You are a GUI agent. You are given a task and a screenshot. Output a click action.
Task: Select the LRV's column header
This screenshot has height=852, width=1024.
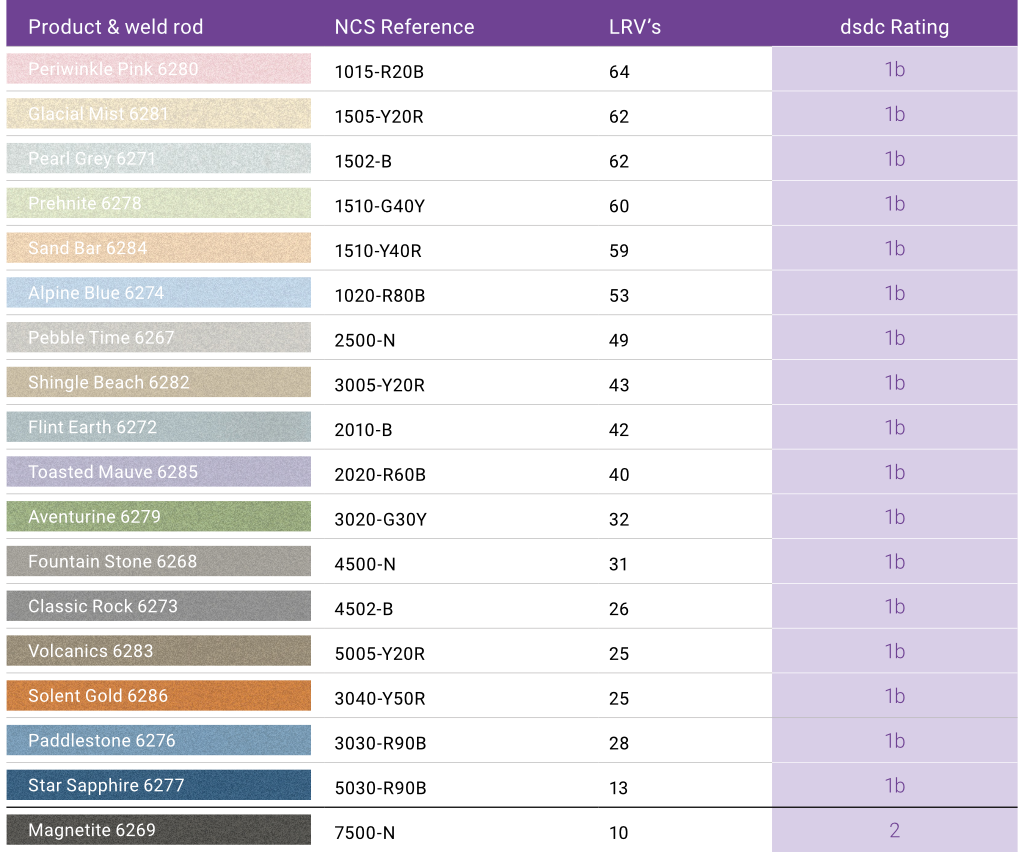coord(634,27)
